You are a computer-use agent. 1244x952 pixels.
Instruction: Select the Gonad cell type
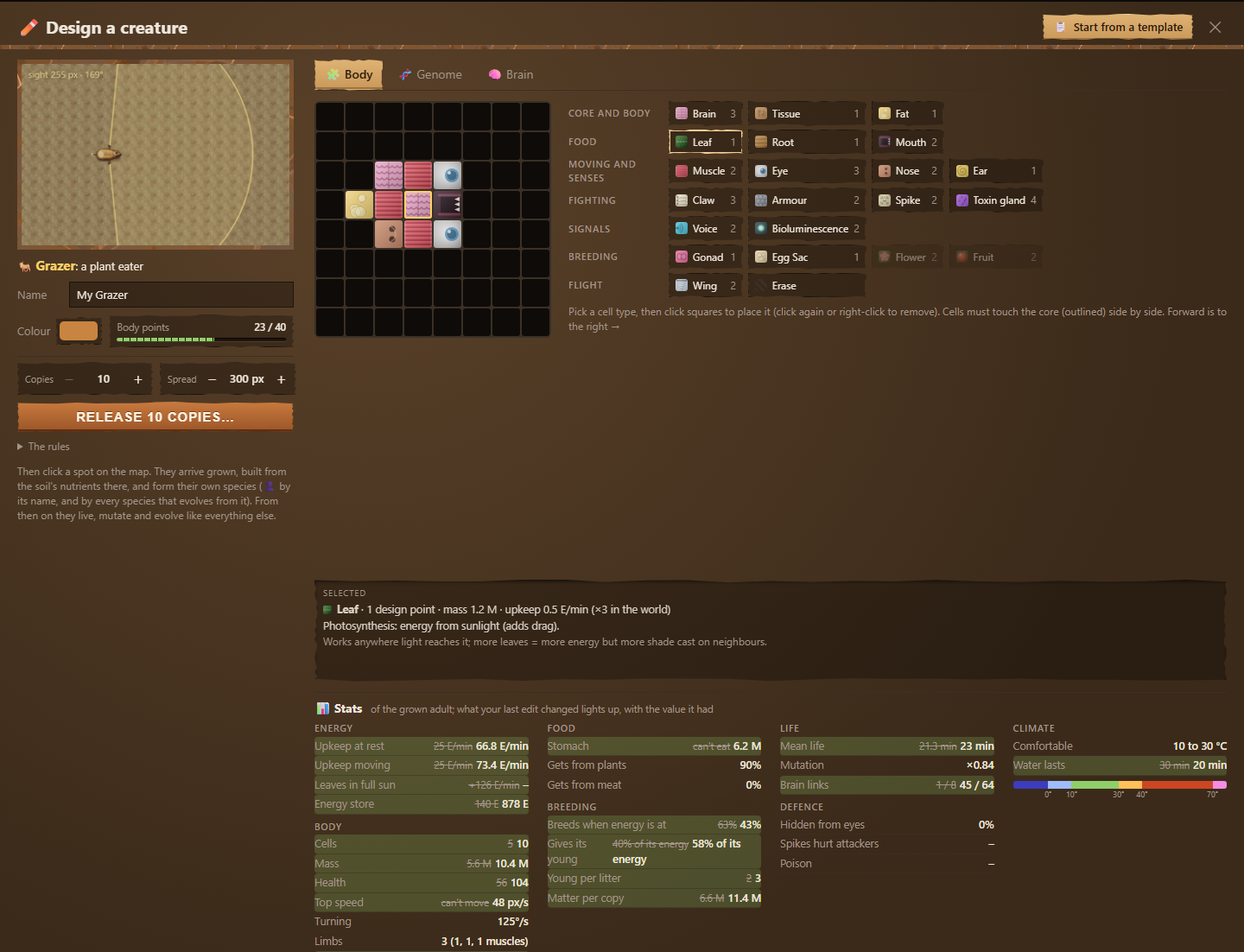click(x=705, y=257)
